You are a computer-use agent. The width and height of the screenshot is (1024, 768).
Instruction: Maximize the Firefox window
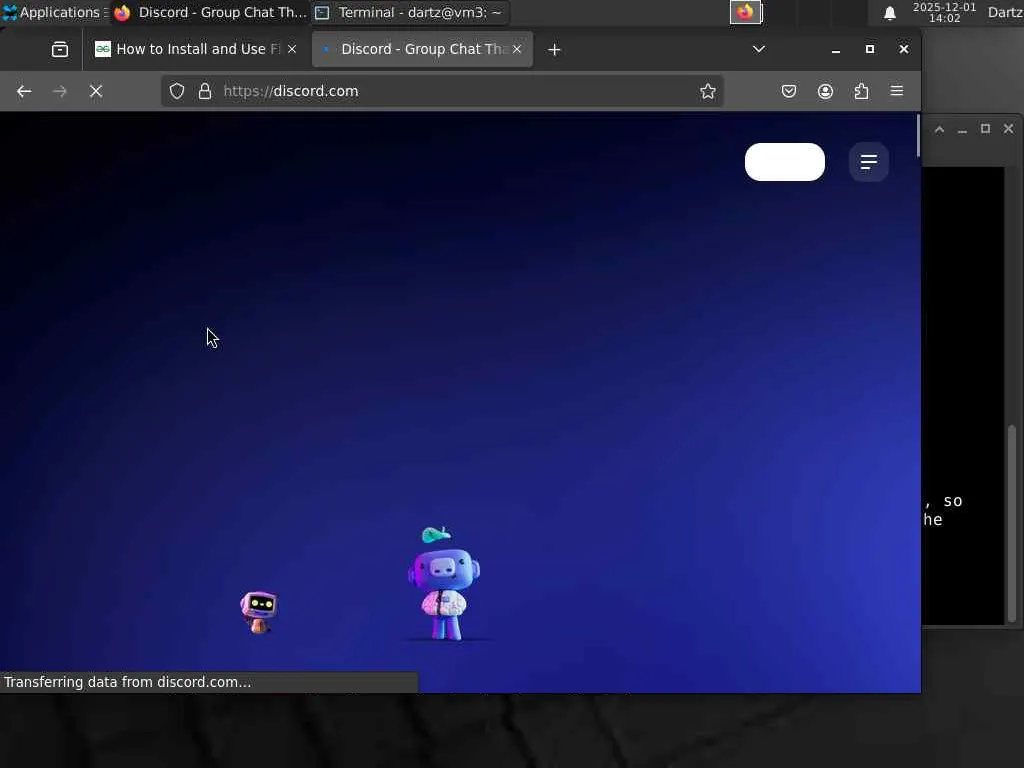[x=870, y=50]
